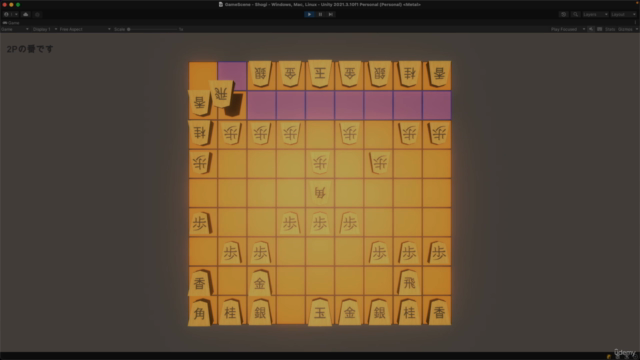Click the player's pawn 歩 above the rook
Screen dimensions: 640x360
409,253
